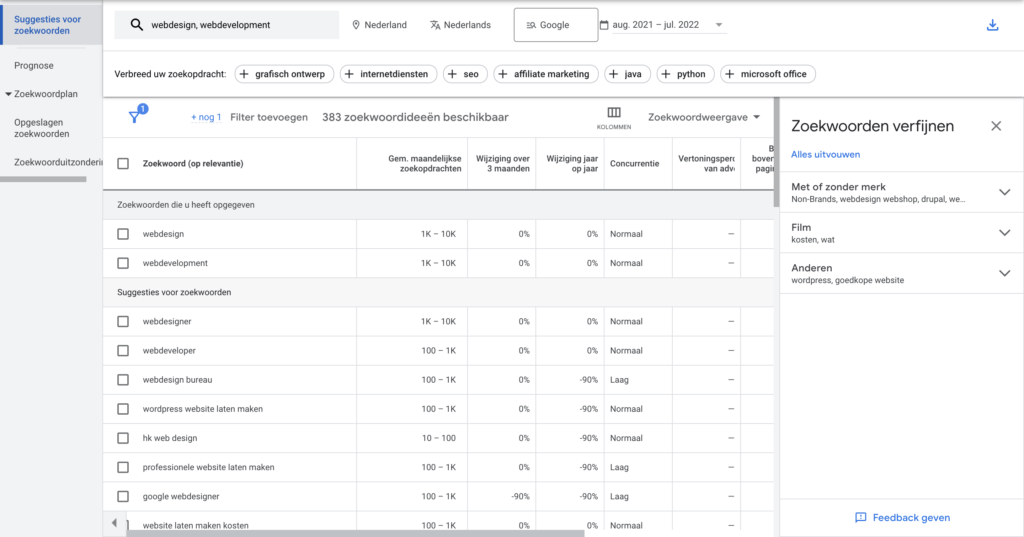Open 'Suggesties voor zoekwoorden' in sidebar
The width and height of the screenshot is (1024, 537).
pyautogui.click(x=52, y=25)
